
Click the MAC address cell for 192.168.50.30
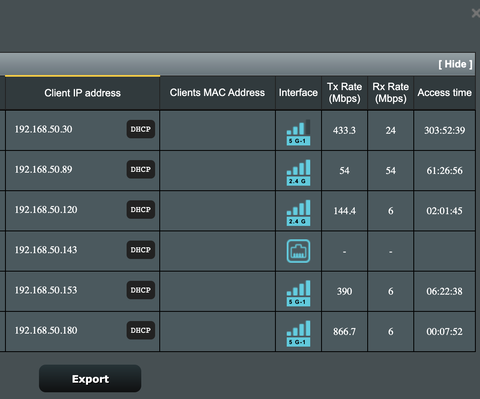pyautogui.click(x=217, y=130)
